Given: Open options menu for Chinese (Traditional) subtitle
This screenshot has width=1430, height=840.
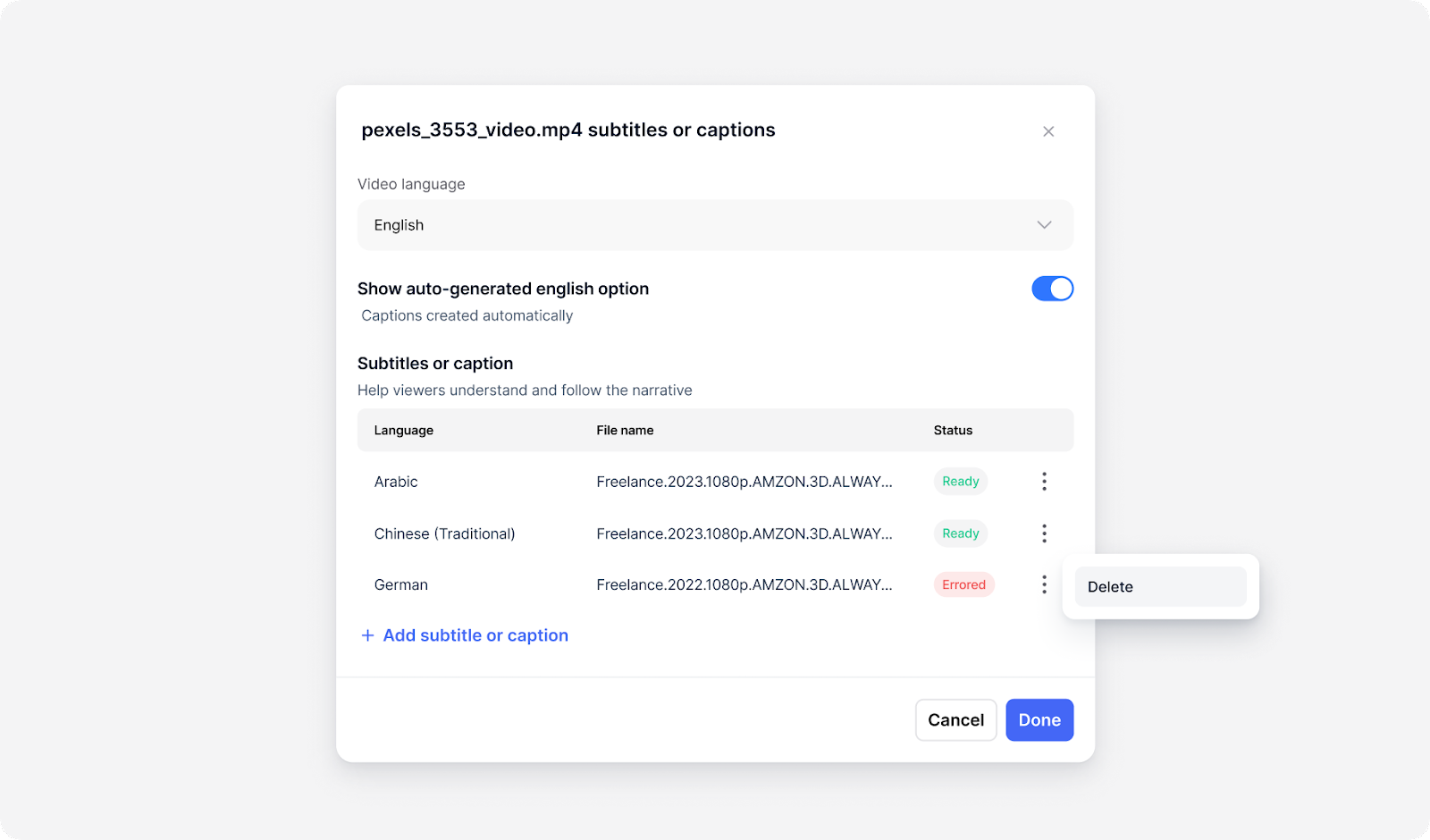Looking at the screenshot, I should 1044,533.
